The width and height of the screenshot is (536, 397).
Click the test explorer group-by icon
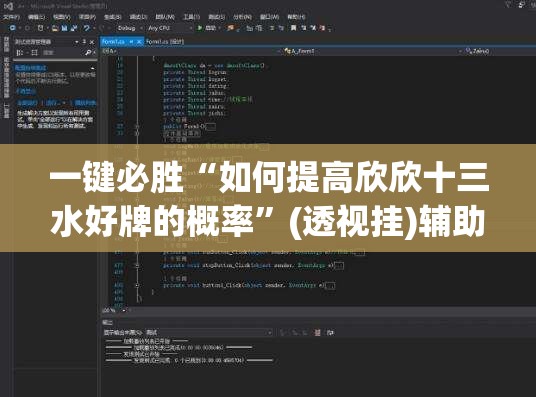pos(34,52)
